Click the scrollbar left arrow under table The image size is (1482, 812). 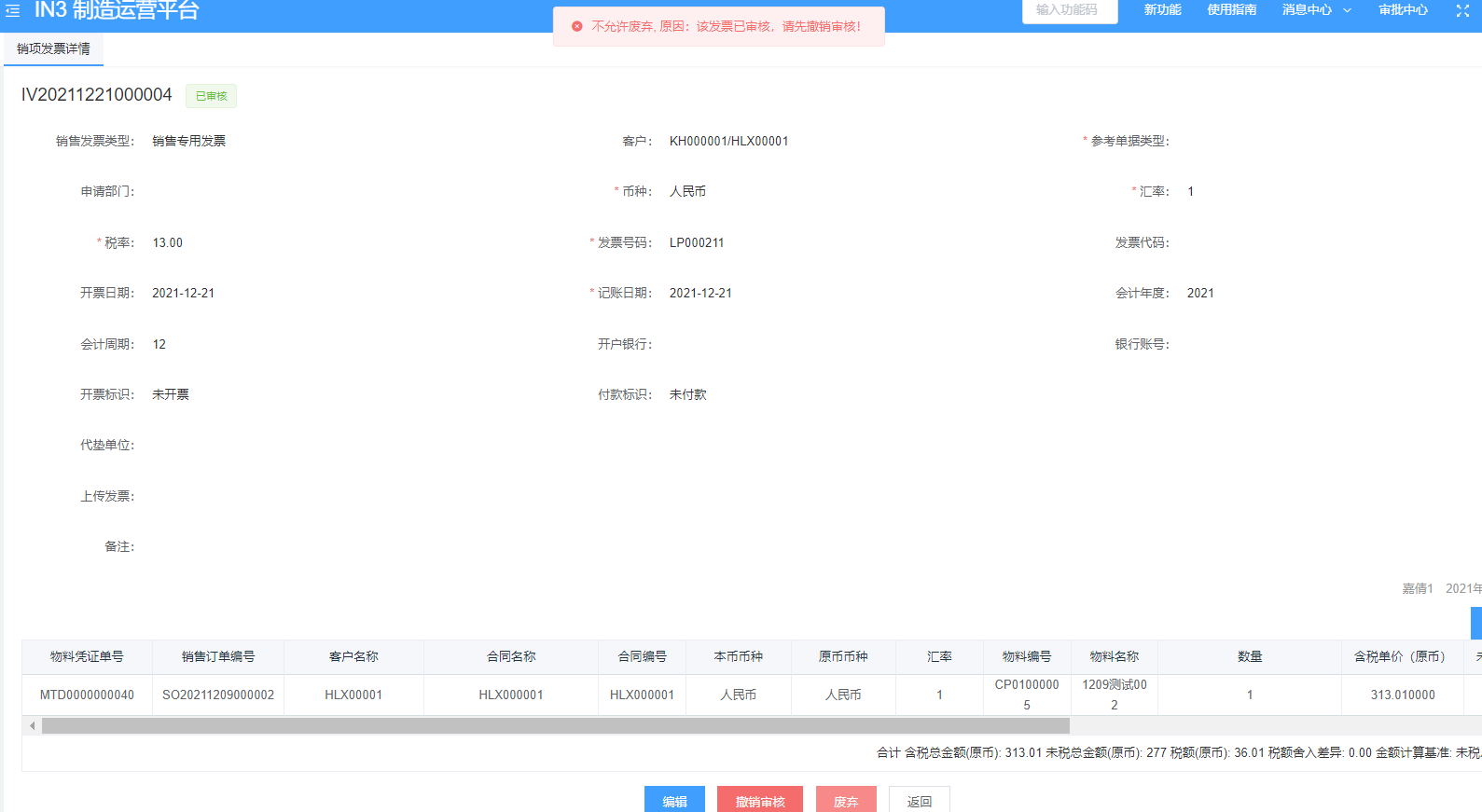click(33, 725)
